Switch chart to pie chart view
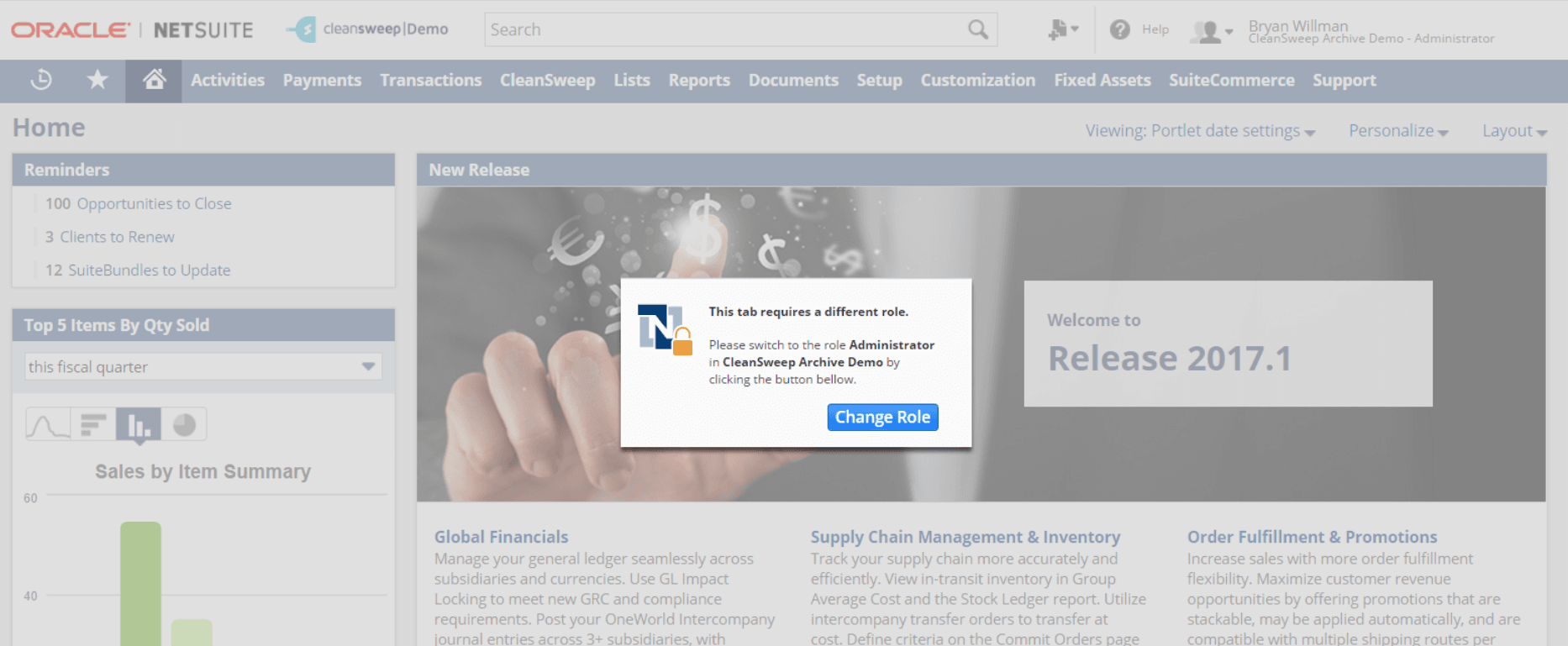1568x646 pixels. 184,424
